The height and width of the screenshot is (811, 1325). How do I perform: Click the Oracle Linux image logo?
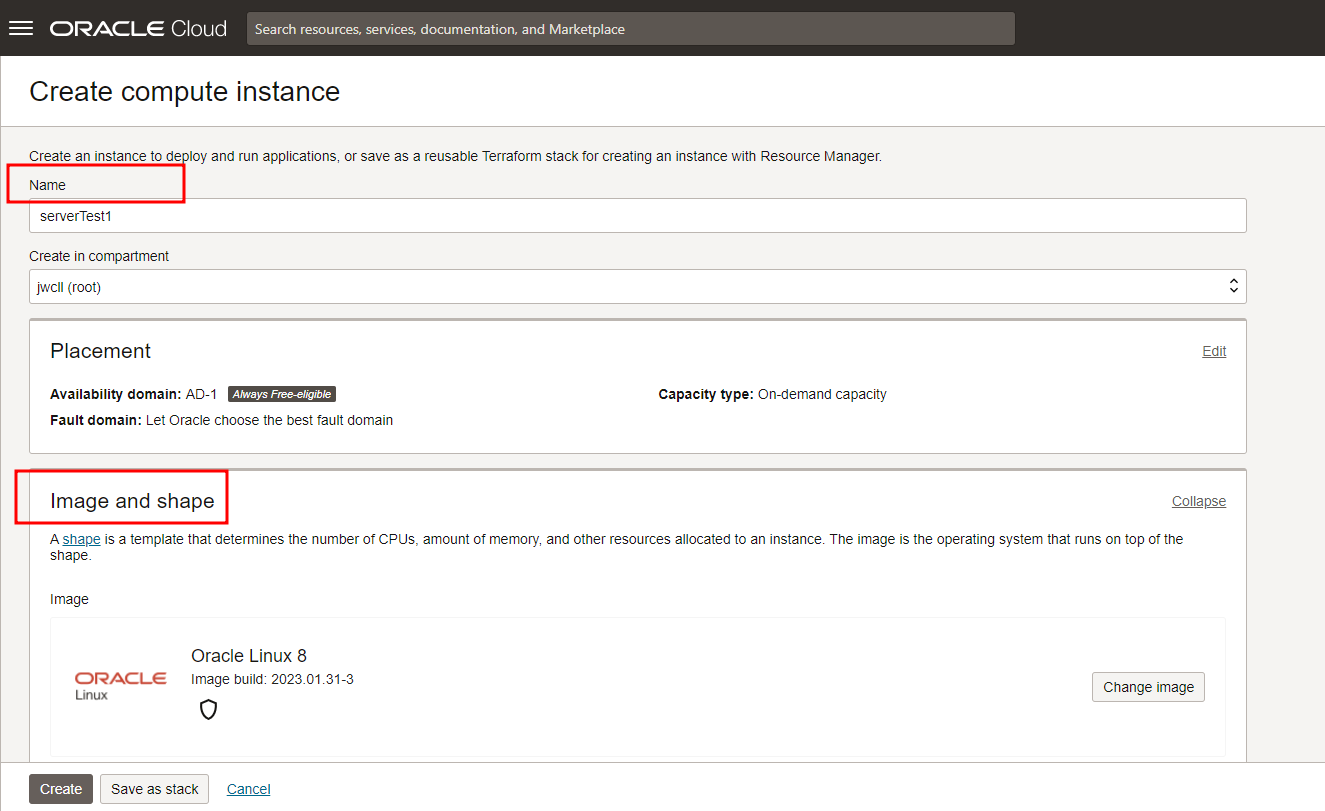pos(120,685)
